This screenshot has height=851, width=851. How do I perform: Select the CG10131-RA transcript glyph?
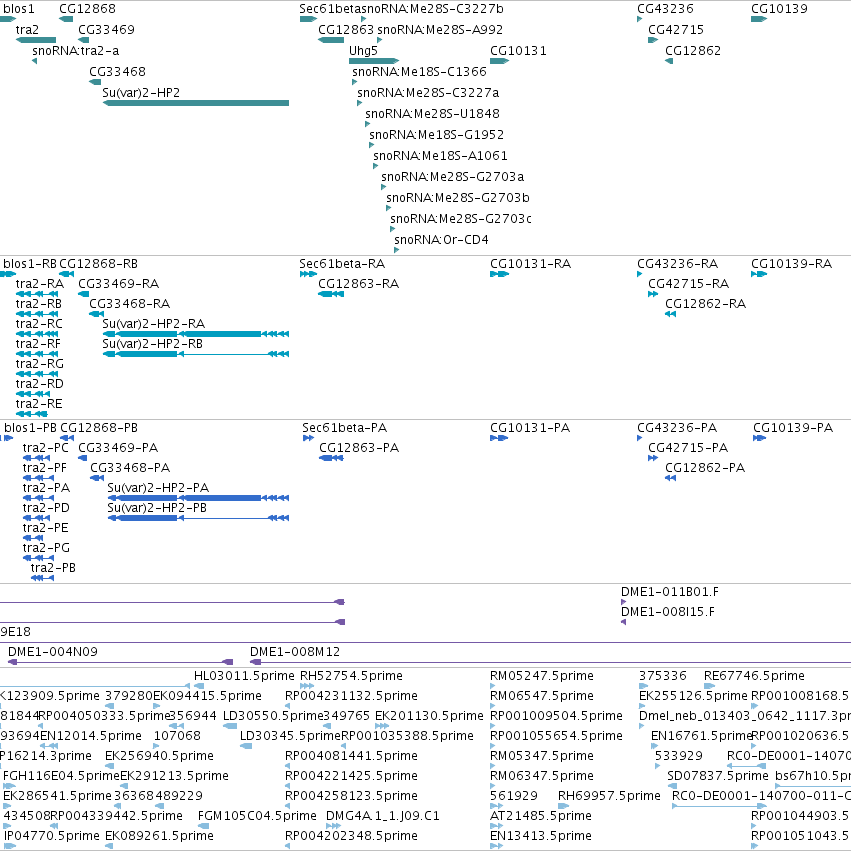tap(499, 274)
